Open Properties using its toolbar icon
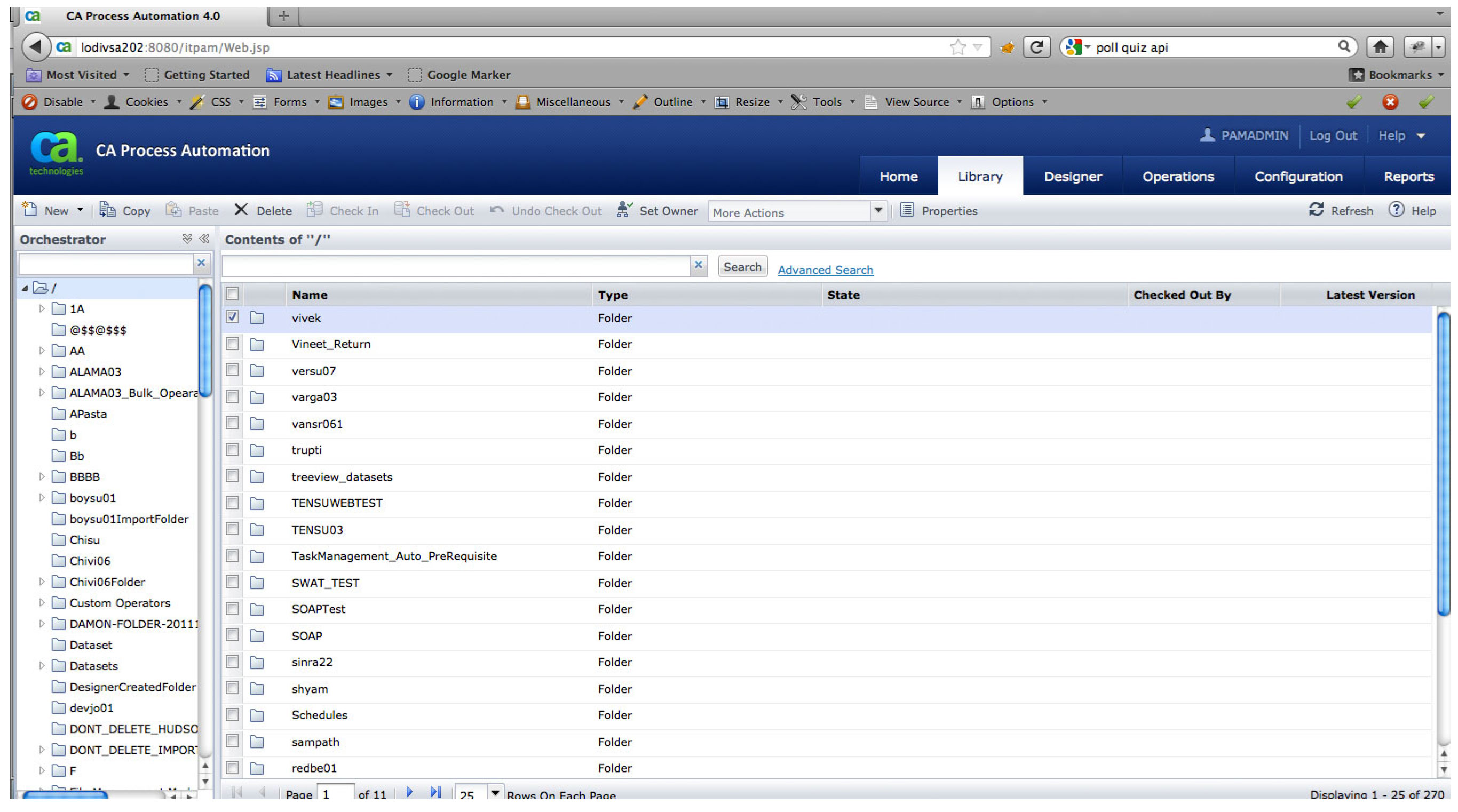Viewport: 1458px width, 812px height. [906, 210]
